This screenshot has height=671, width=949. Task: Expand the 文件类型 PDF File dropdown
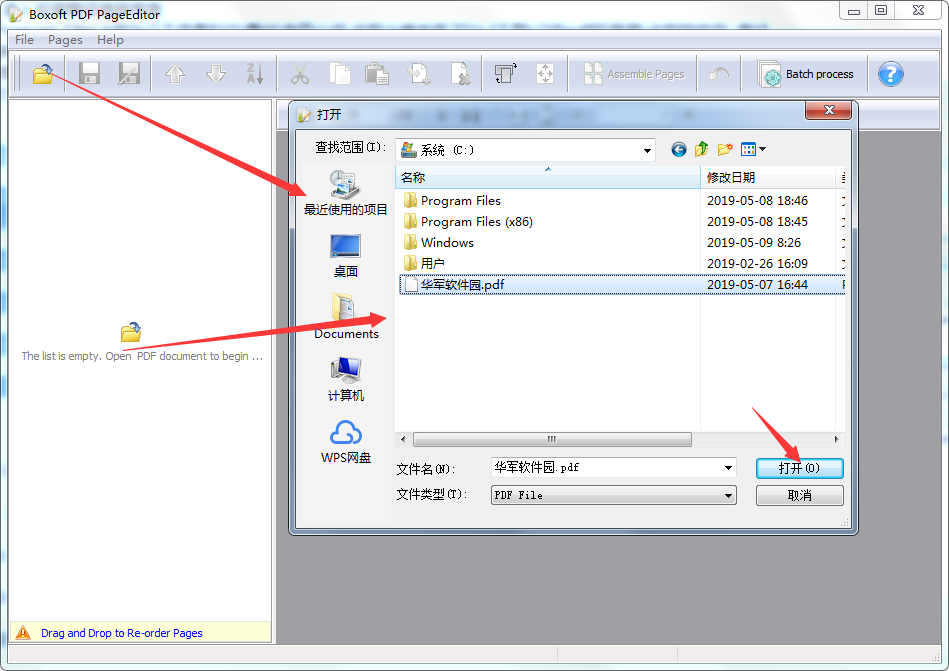click(729, 495)
